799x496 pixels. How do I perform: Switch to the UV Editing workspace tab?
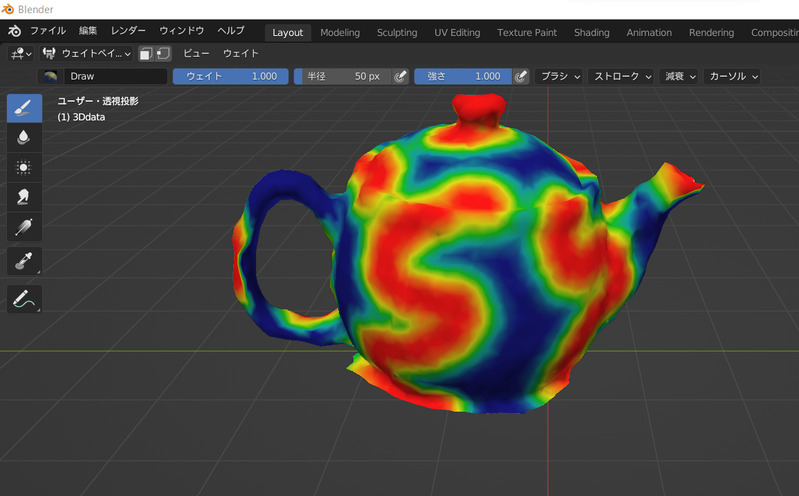457,33
